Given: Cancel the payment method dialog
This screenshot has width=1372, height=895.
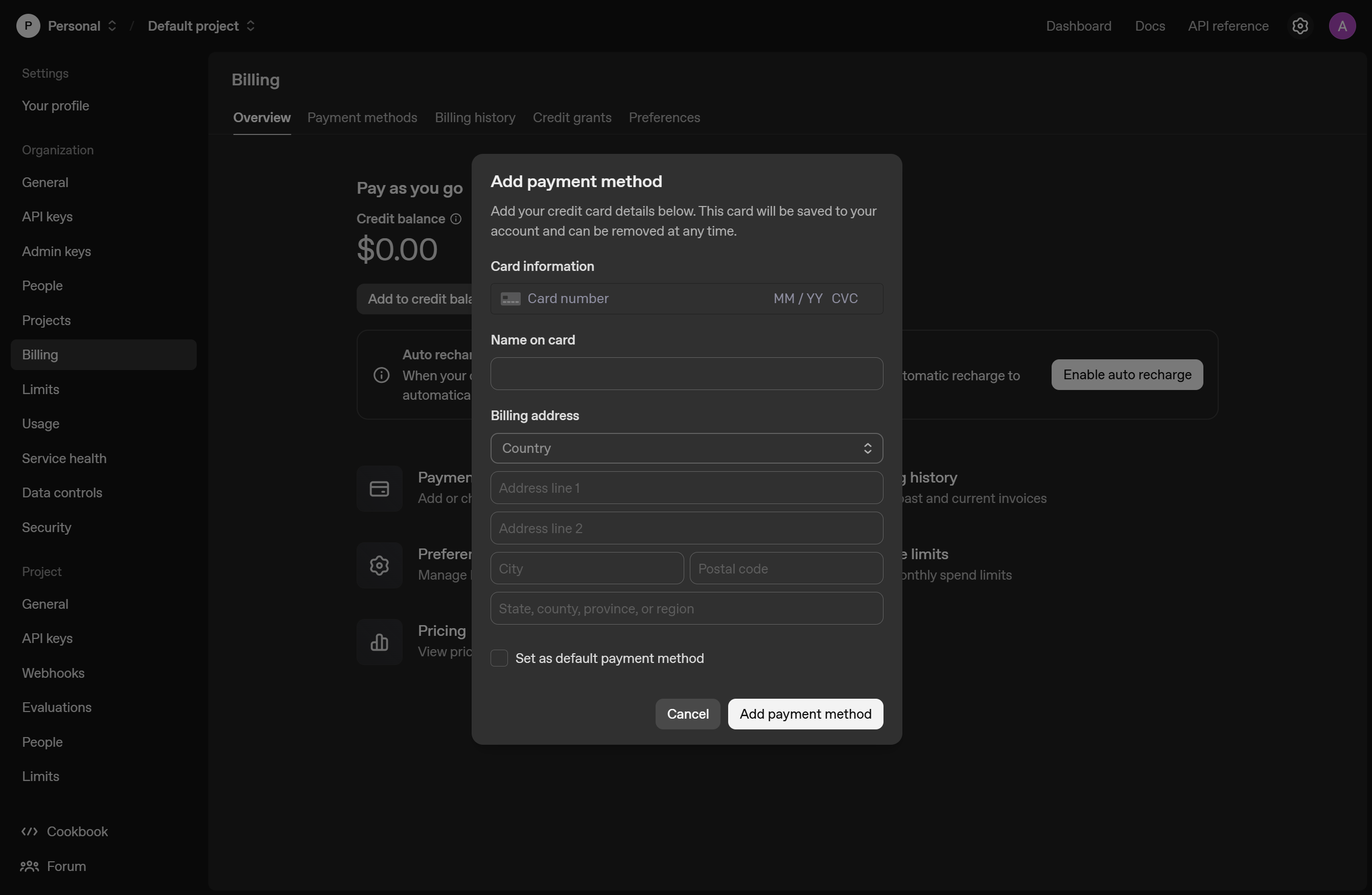Looking at the screenshot, I should pyautogui.click(x=687, y=714).
